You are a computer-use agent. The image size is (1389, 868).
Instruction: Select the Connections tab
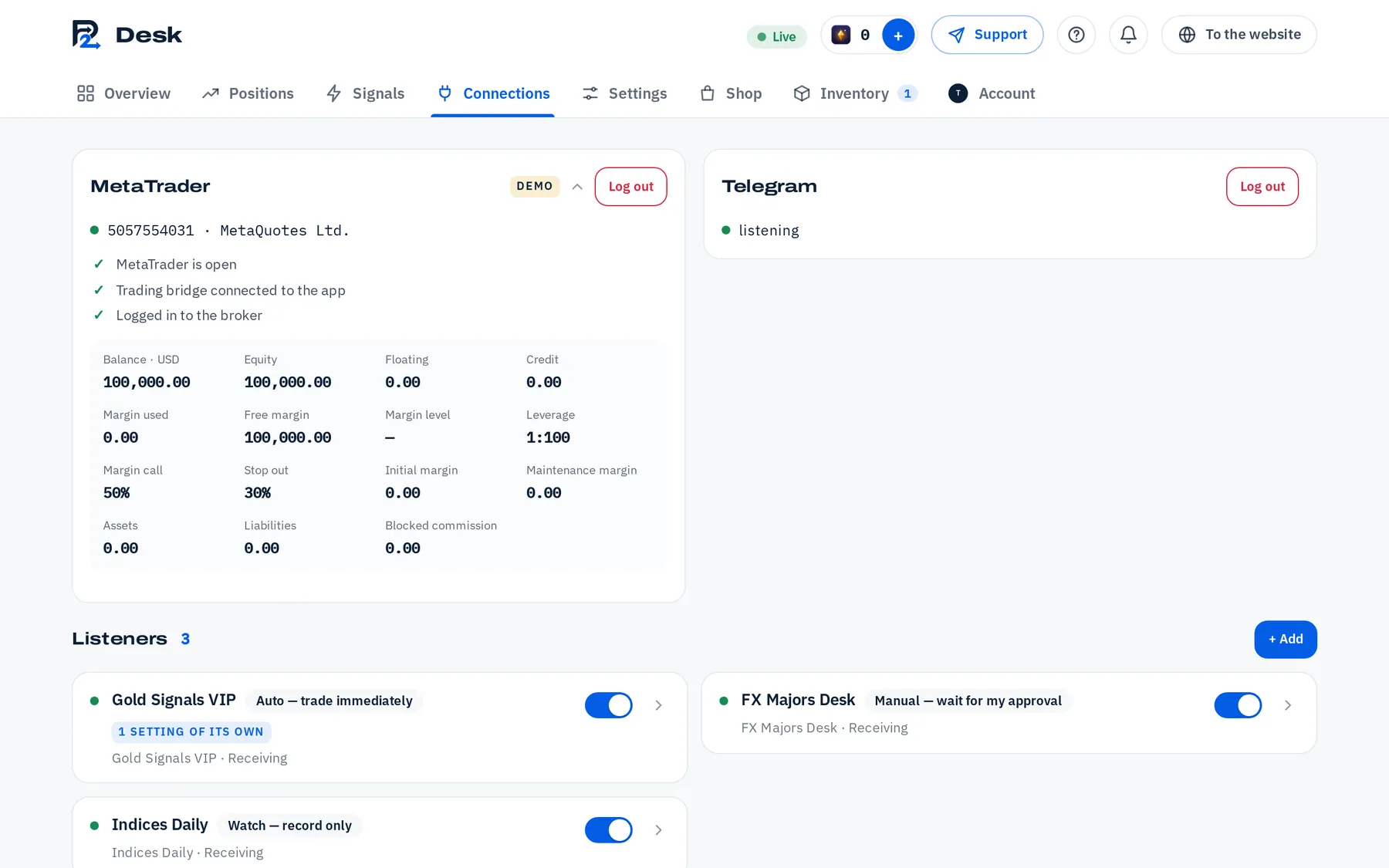493,93
